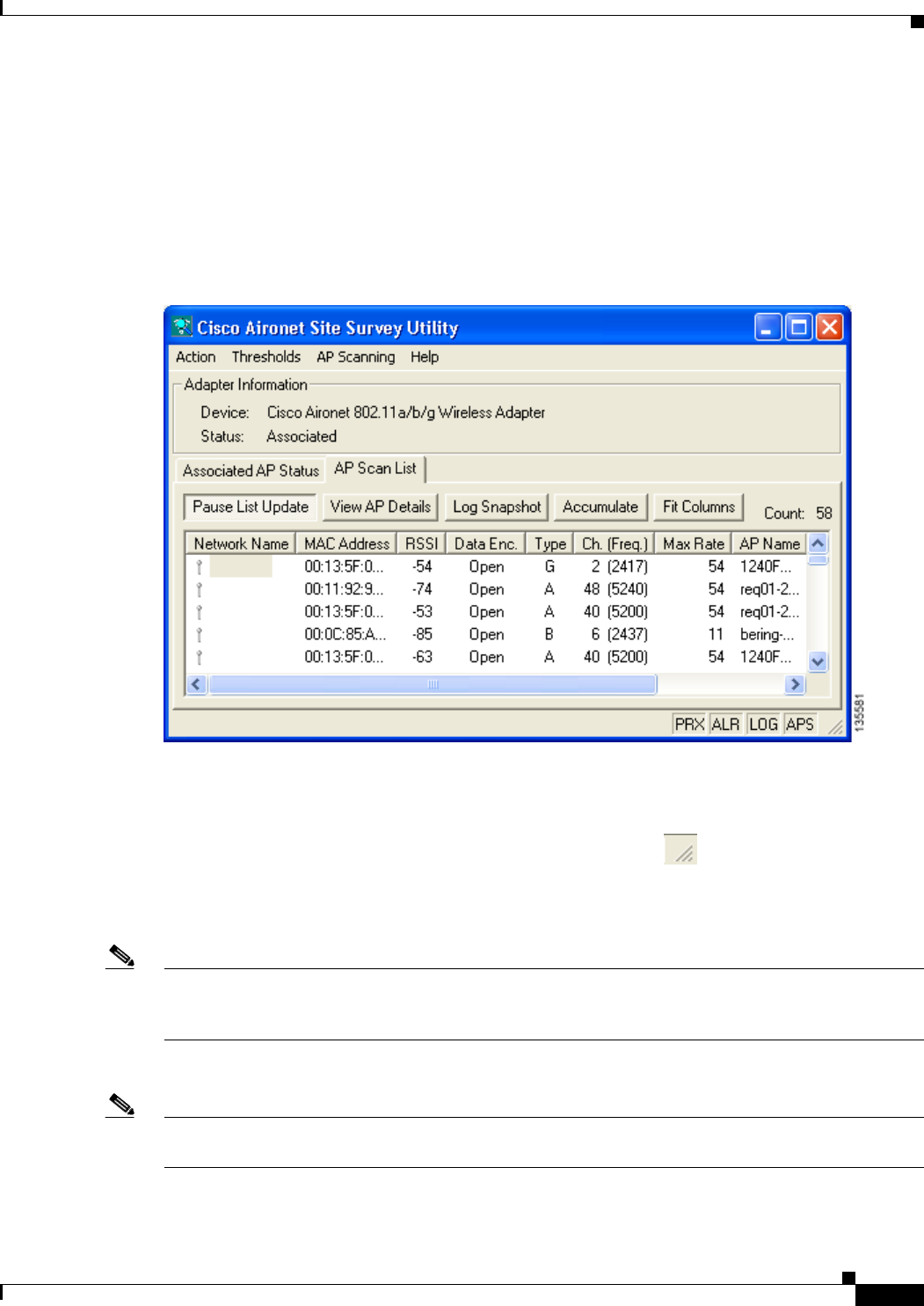This screenshot has width=924, height=1306.
Task: Click Max Rate 11 cell
Action: 716,635
